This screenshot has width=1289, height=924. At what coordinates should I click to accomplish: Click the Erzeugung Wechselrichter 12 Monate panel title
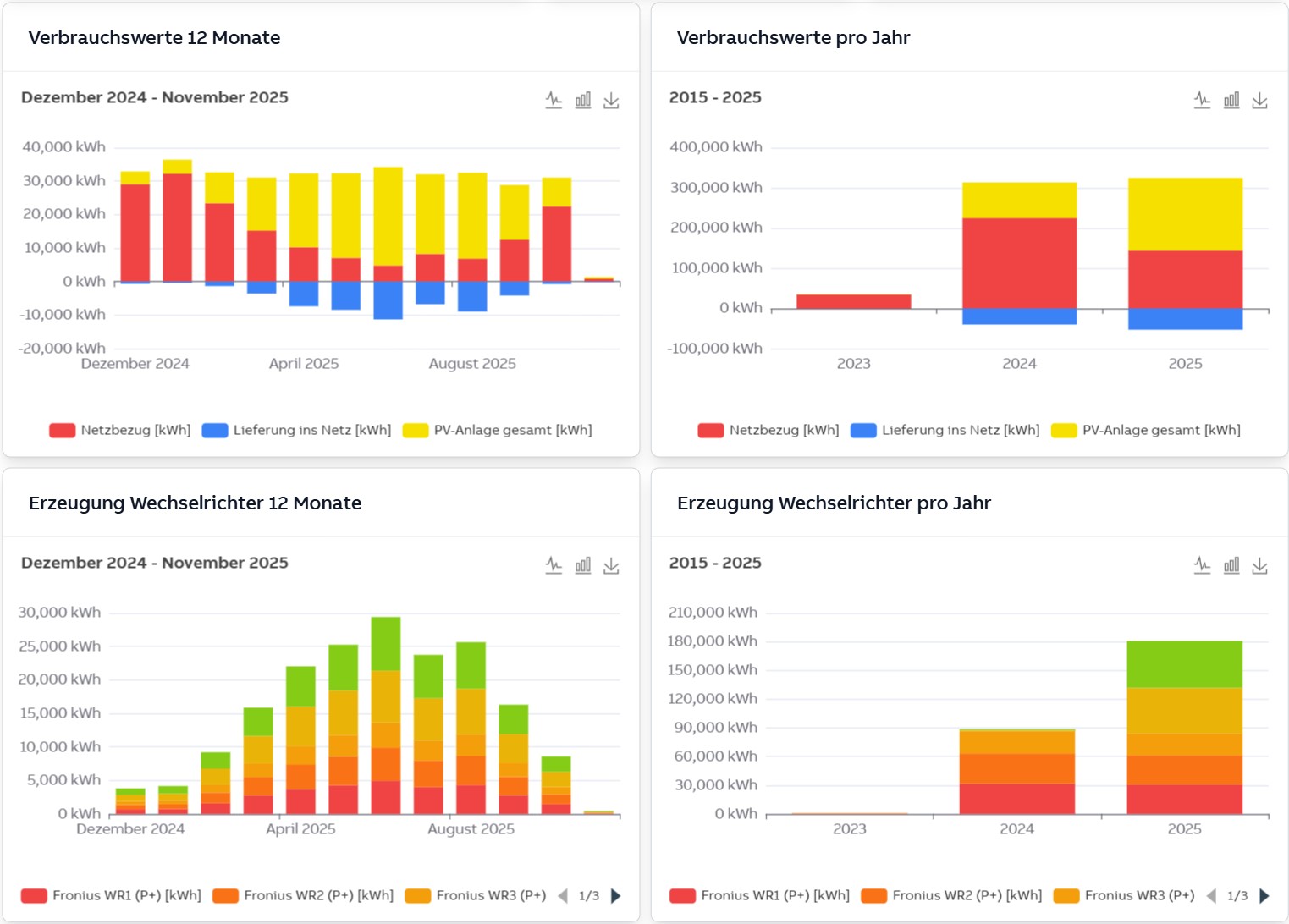tap(195, 503)
